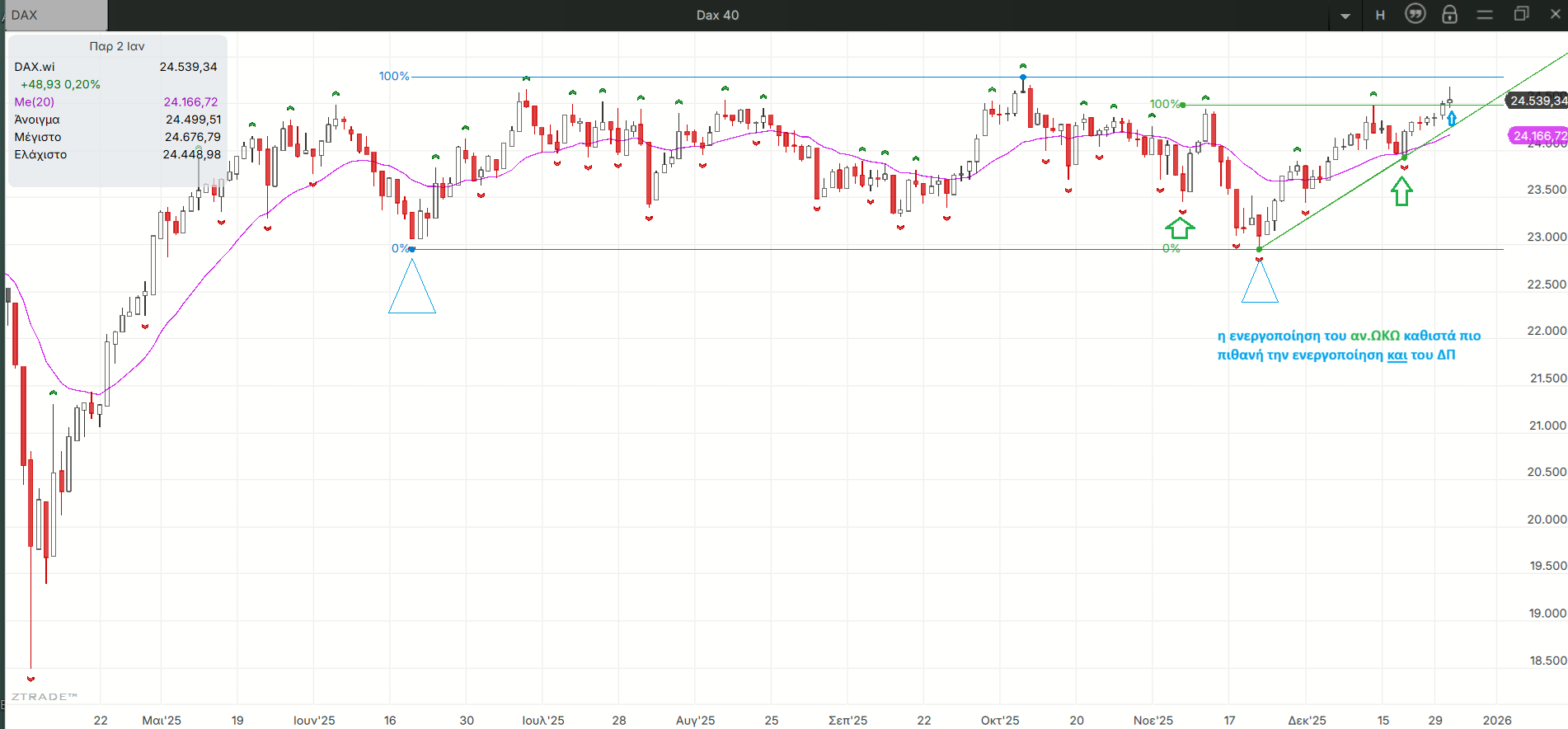The width and height of the screenshot is (1568, 729).
Task: Click the Dax 40 chart title
Action: [x=717, y=15]
